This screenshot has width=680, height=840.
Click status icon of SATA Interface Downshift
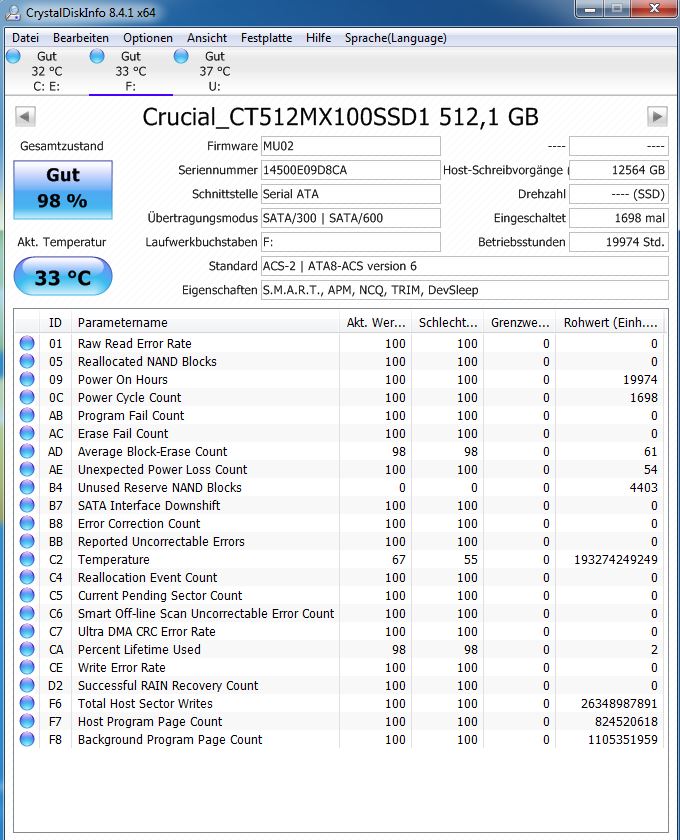[27, 505]
